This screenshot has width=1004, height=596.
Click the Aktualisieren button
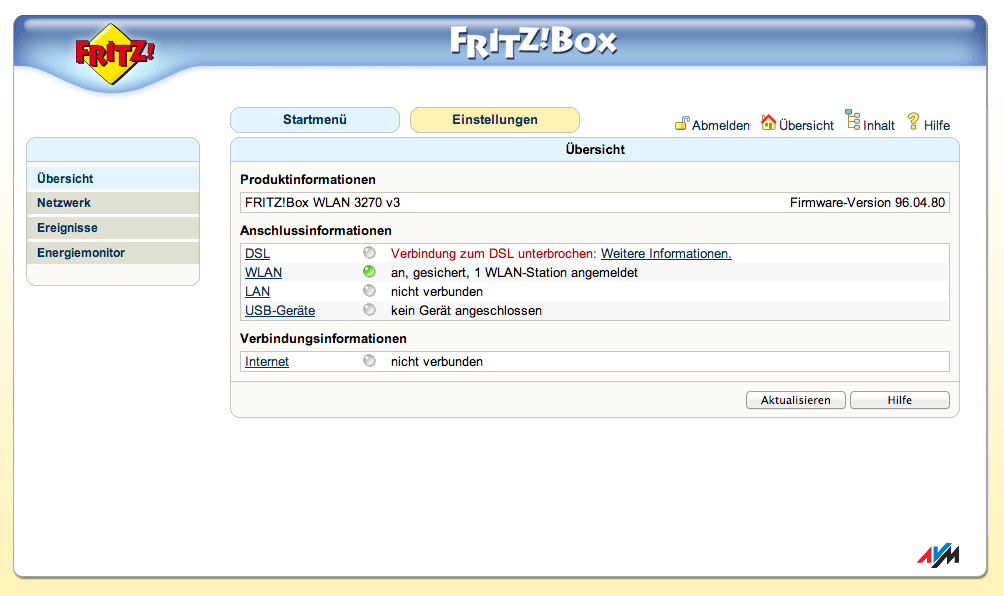[795, 400]
